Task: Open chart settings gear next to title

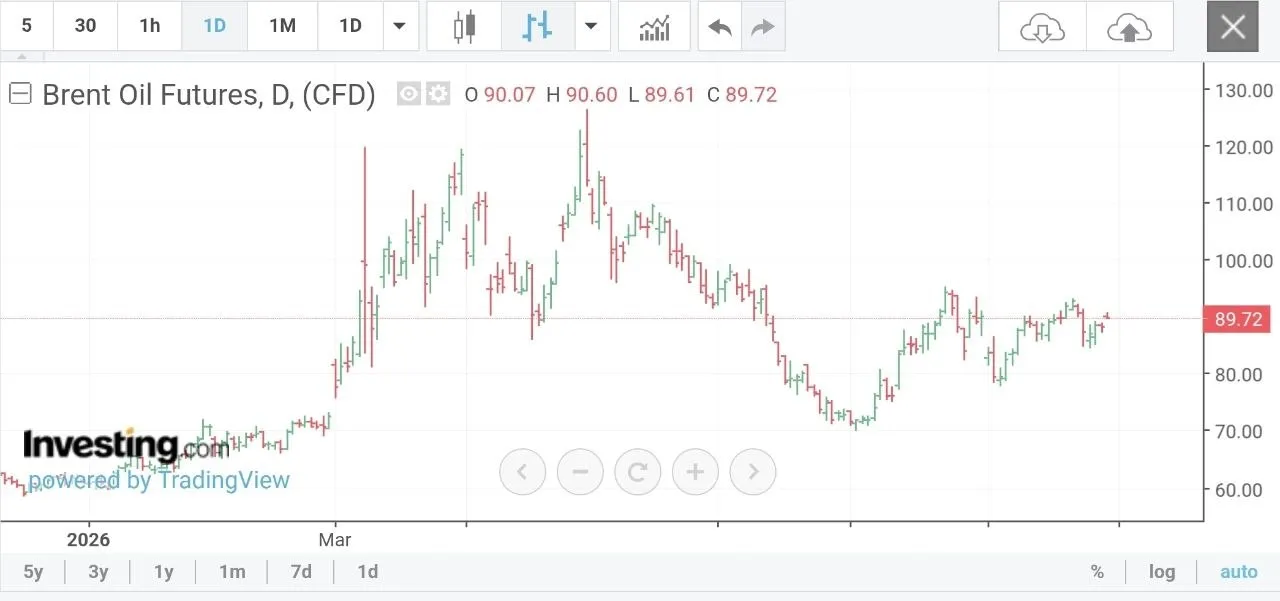Action: point(438,94)
